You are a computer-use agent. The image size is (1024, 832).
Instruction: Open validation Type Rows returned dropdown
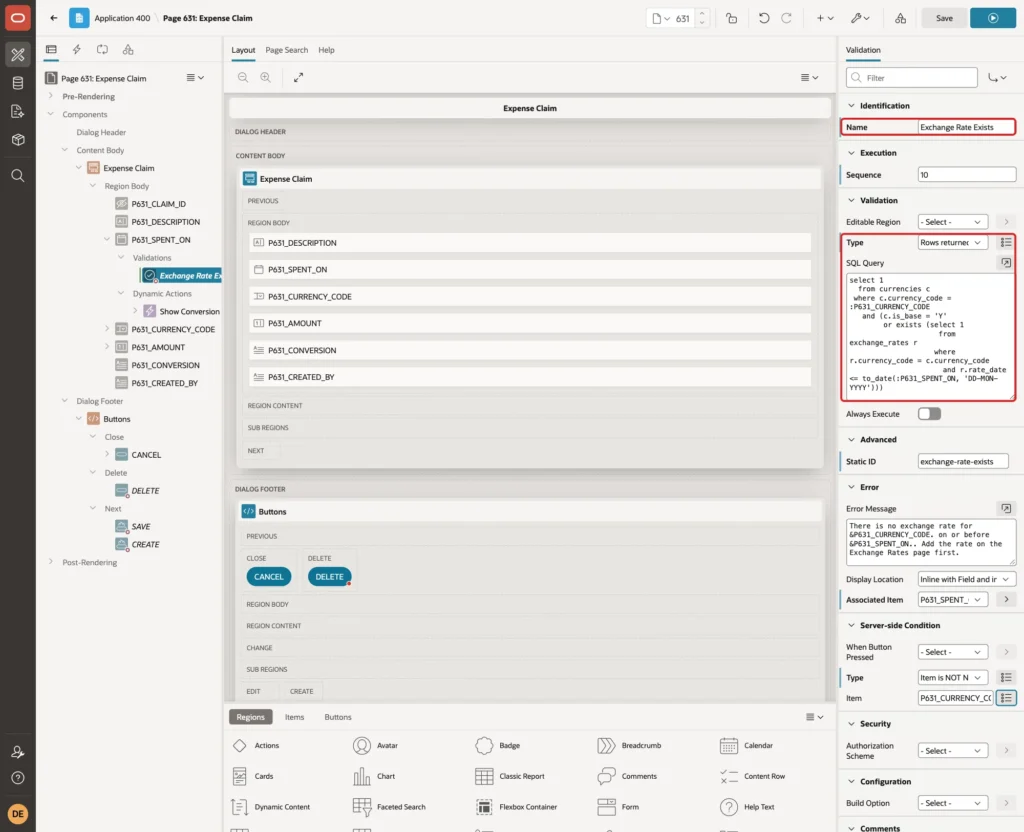[953, 242]
